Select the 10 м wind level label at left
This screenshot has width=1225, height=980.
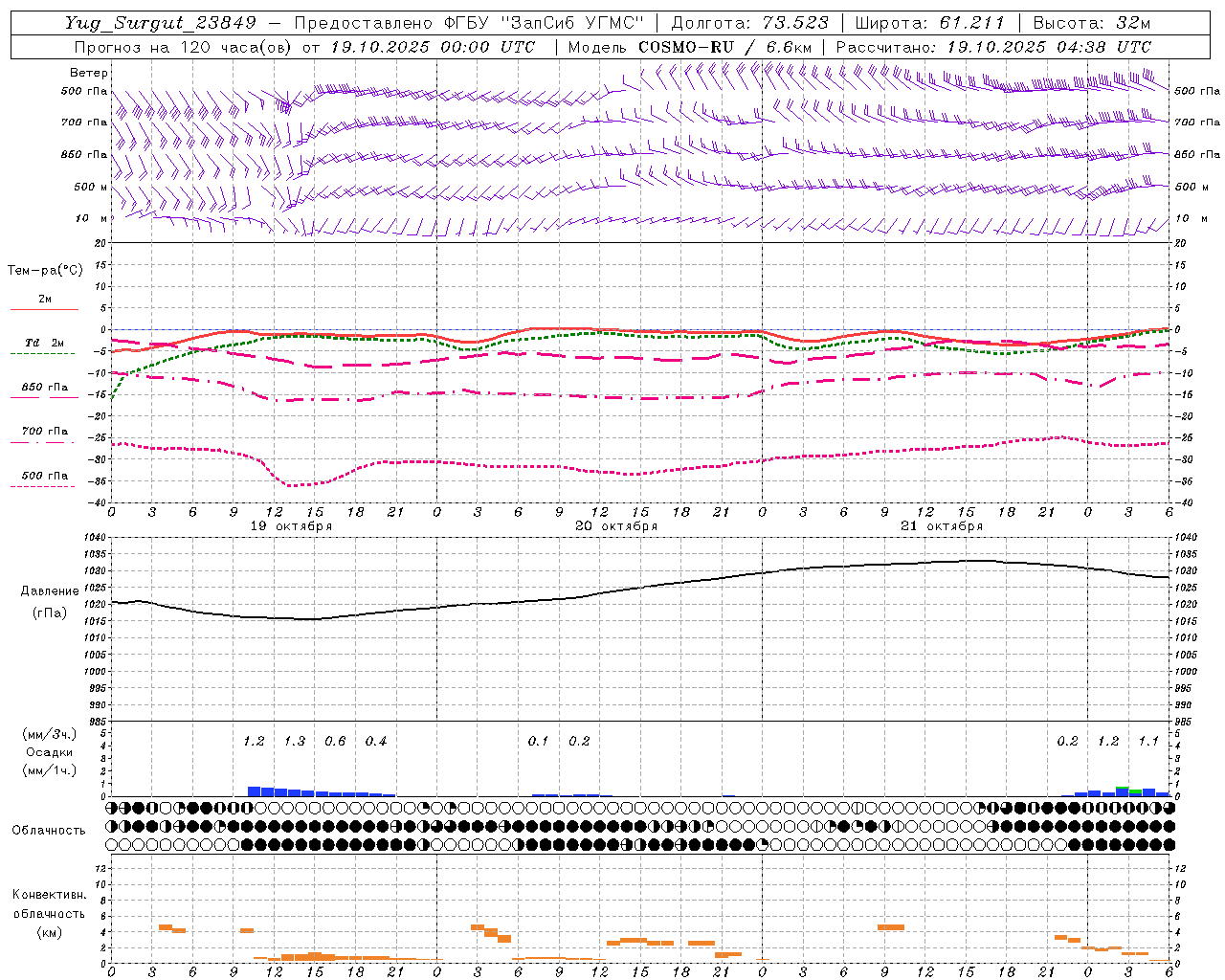(91, 218)
